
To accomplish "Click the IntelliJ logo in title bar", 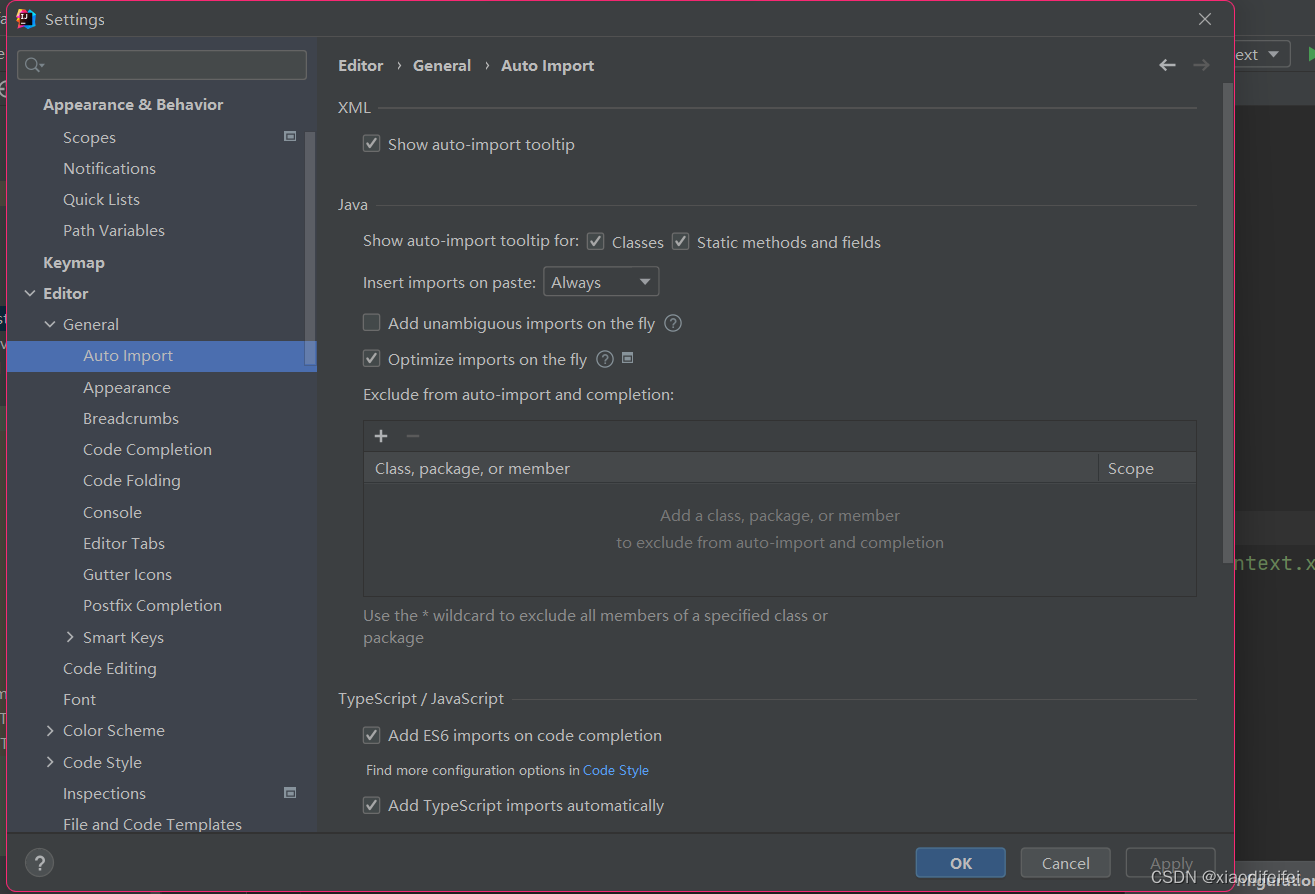I will point(26,19).
